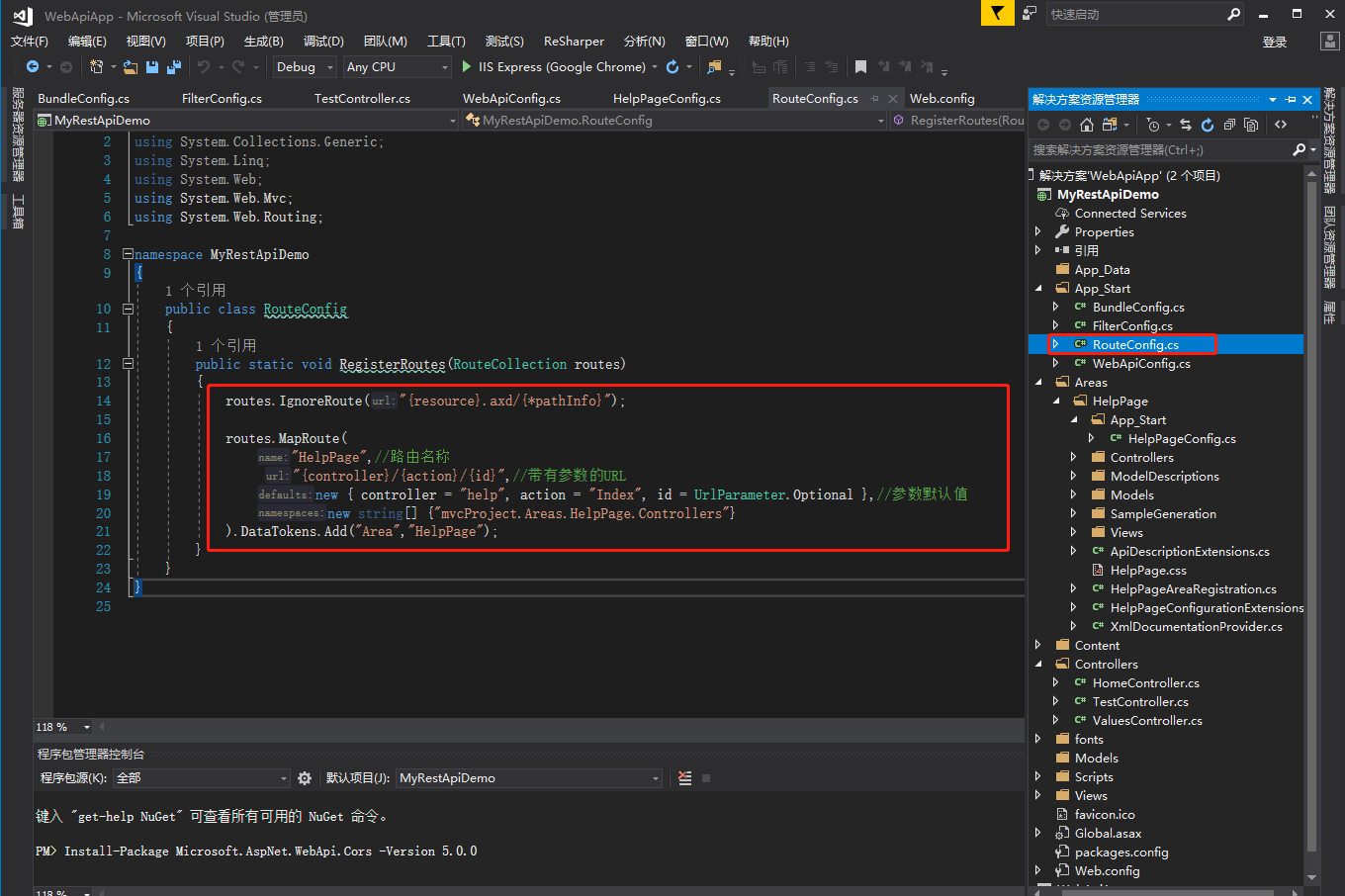Viewport: 1345px width, 896px height.
Task: Select ValuesController.cs in Solution Explorer
Action: (1147, 720)
